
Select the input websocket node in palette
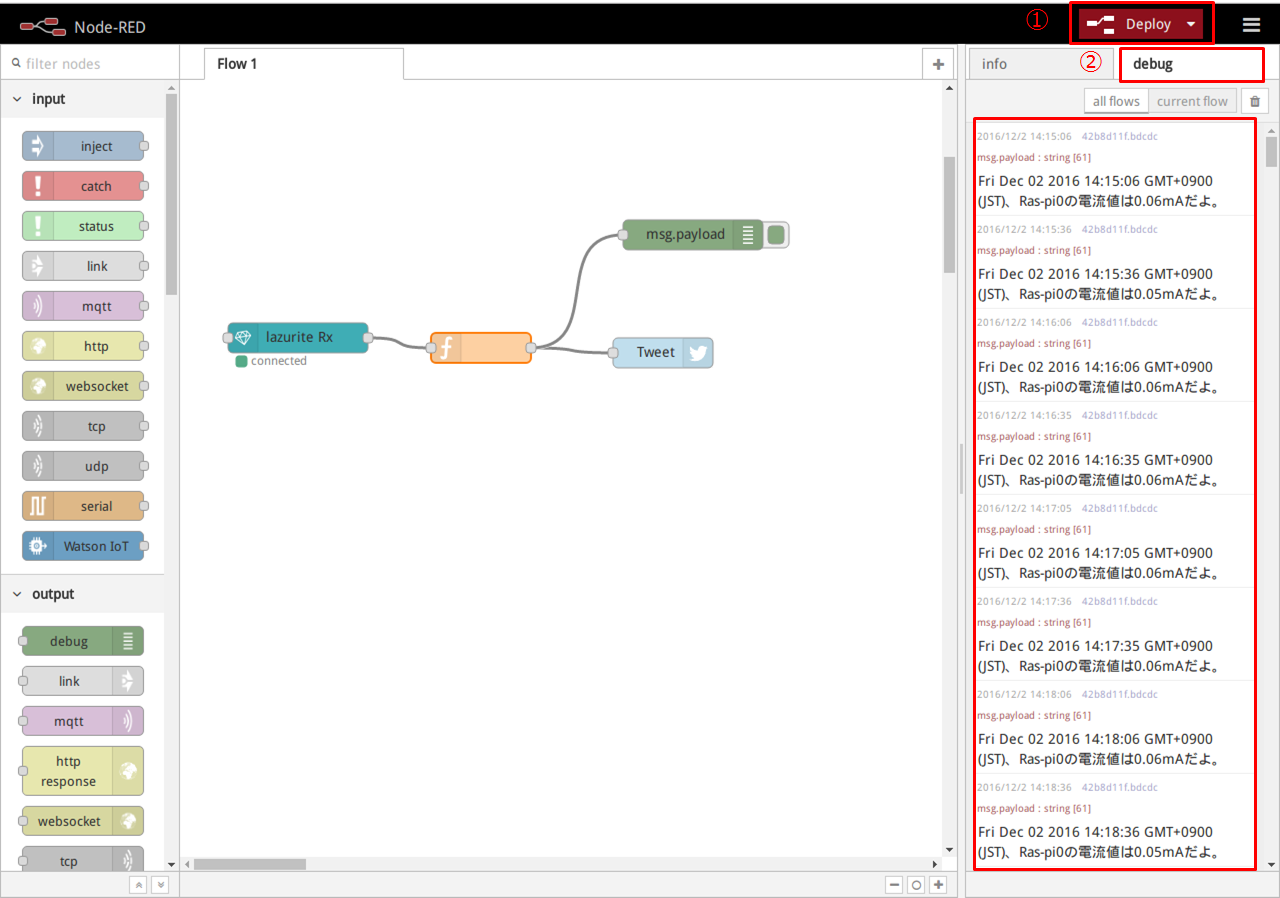(x=83, y=386)
